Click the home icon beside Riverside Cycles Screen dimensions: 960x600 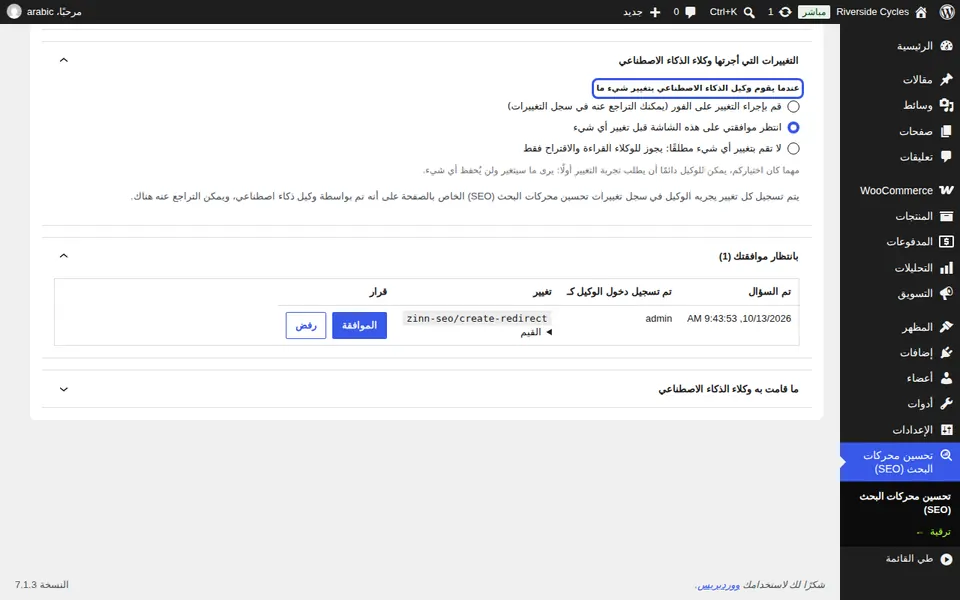pos(921,12)
